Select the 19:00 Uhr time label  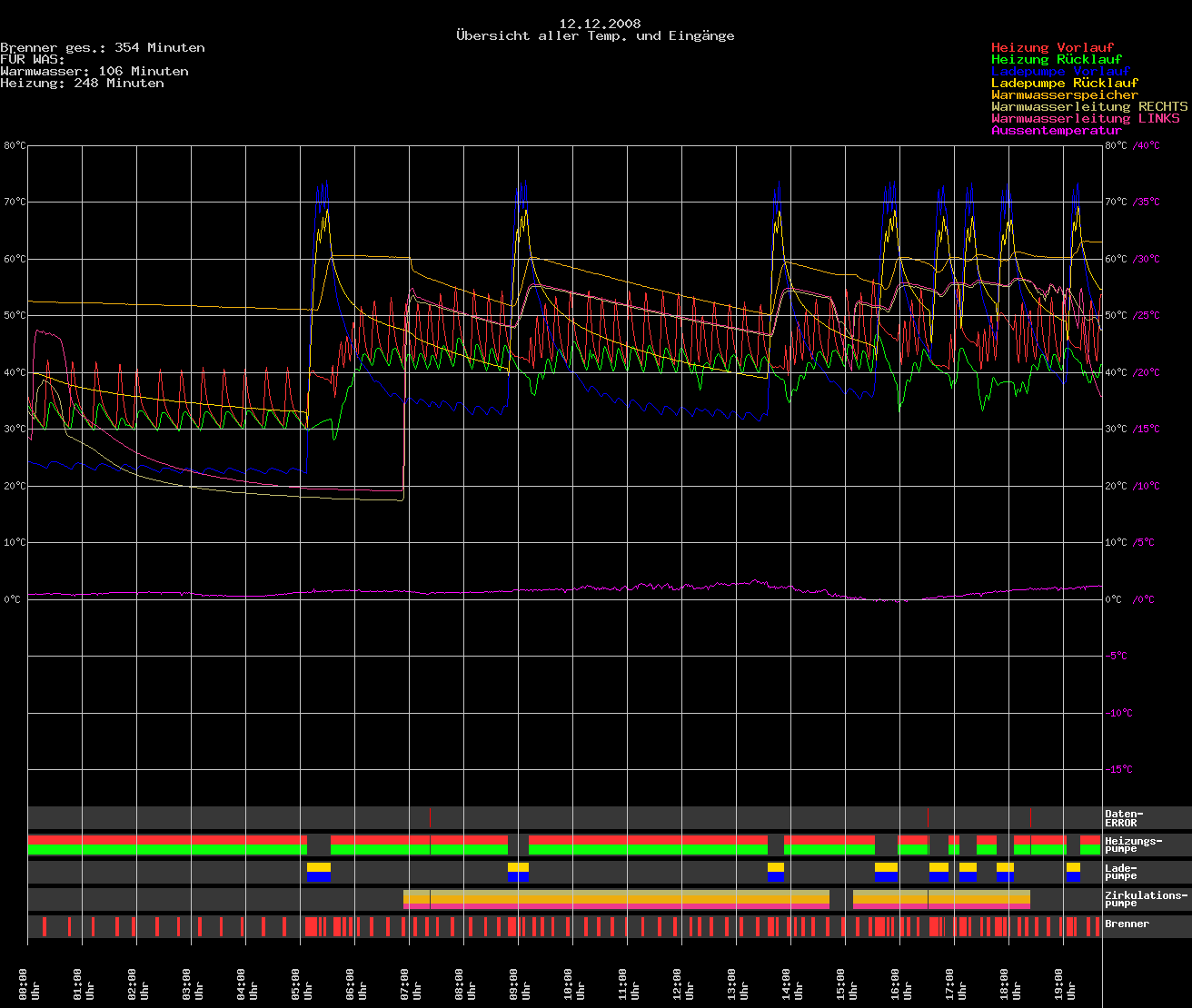tap(1065, 983)
